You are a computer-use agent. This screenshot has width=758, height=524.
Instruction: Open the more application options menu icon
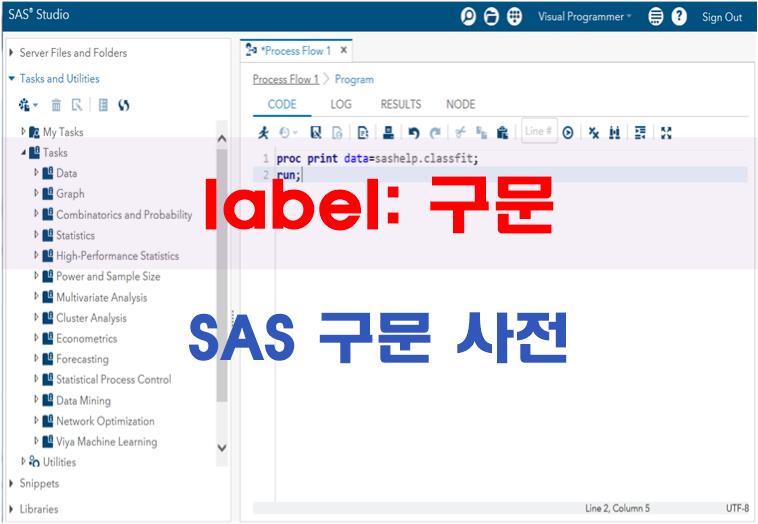point(656,17)
